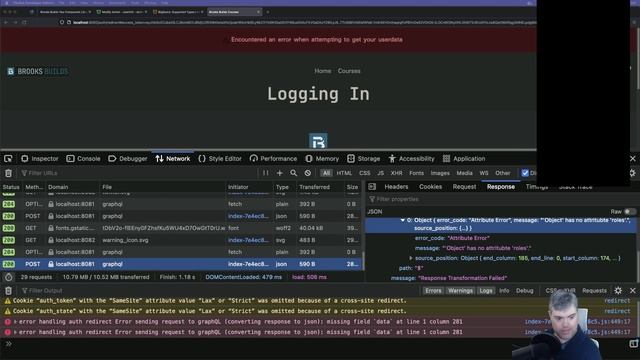Toggle the Warnings console filter
Image resolution: width=640 pixels, height=360 pixels.
460,291
